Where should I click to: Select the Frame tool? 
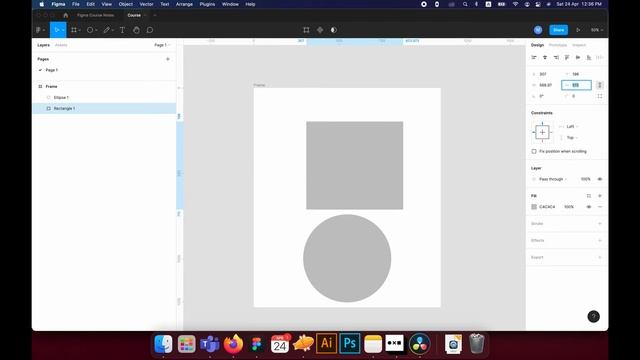[74, 30]
